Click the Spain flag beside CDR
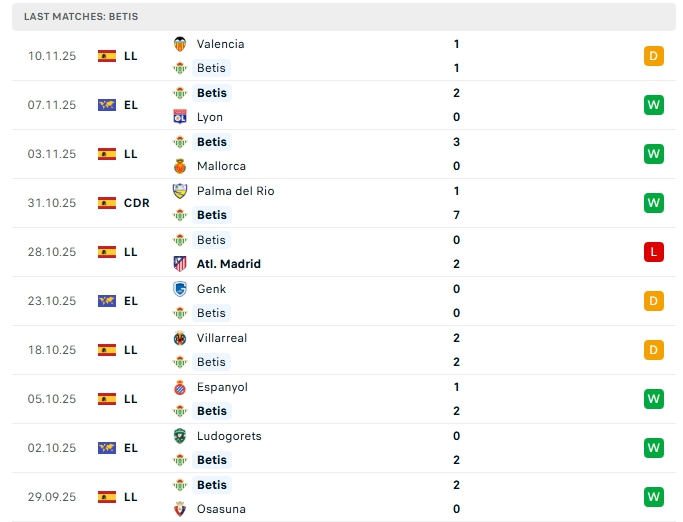Image resolution: width=683 pixels, height=522 pixels. [x=107, y=203]
